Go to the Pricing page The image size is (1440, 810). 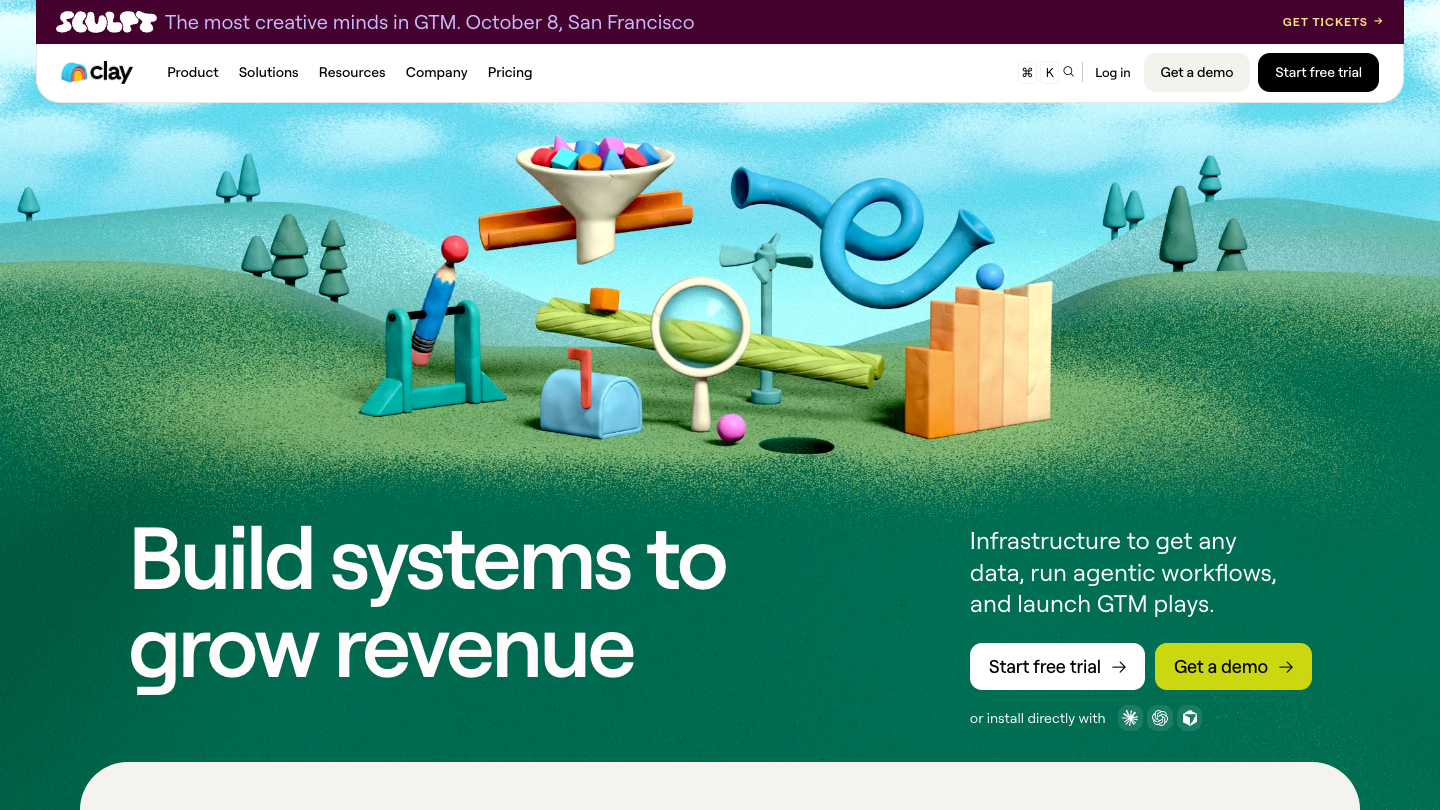click(x=510, y=72)
